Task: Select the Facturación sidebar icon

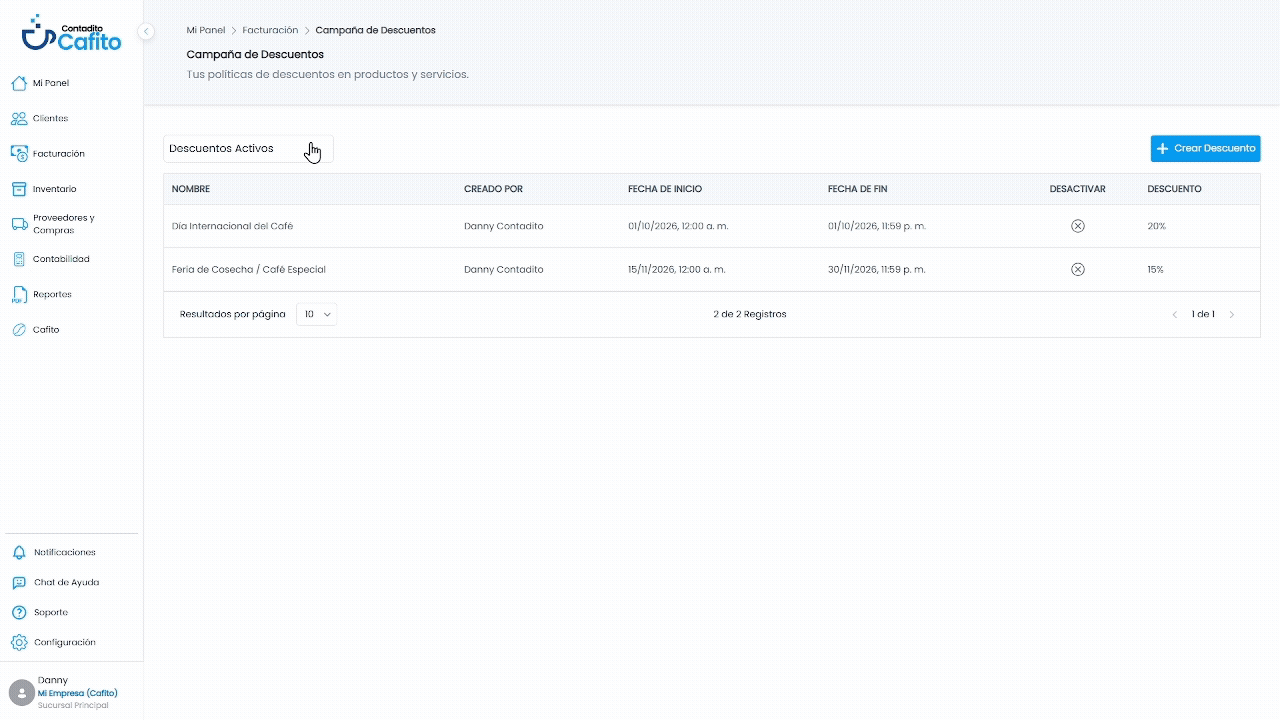Action: (x=18, y=153)
